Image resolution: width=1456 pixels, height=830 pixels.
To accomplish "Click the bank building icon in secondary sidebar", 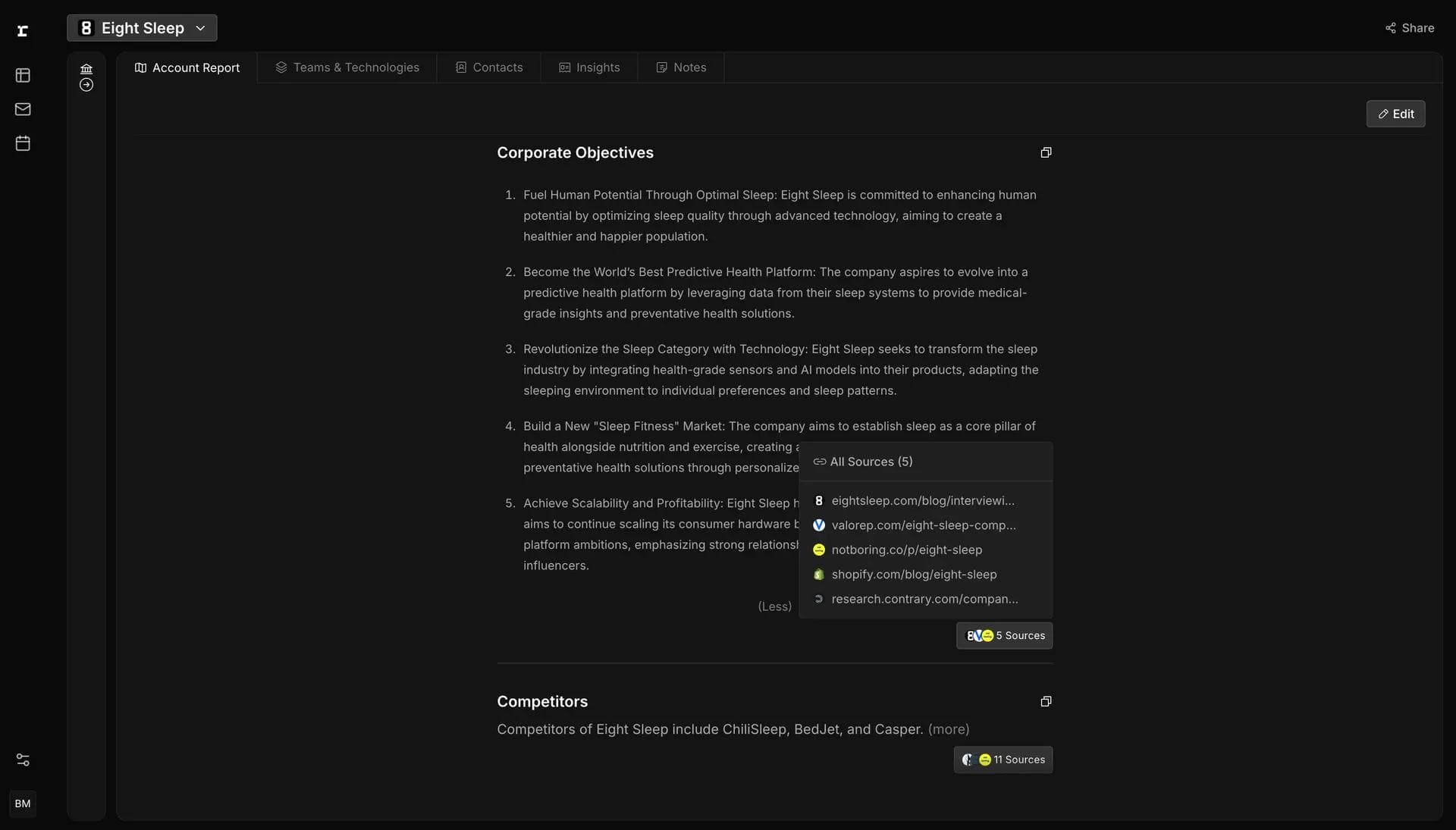I will [86, 69].
